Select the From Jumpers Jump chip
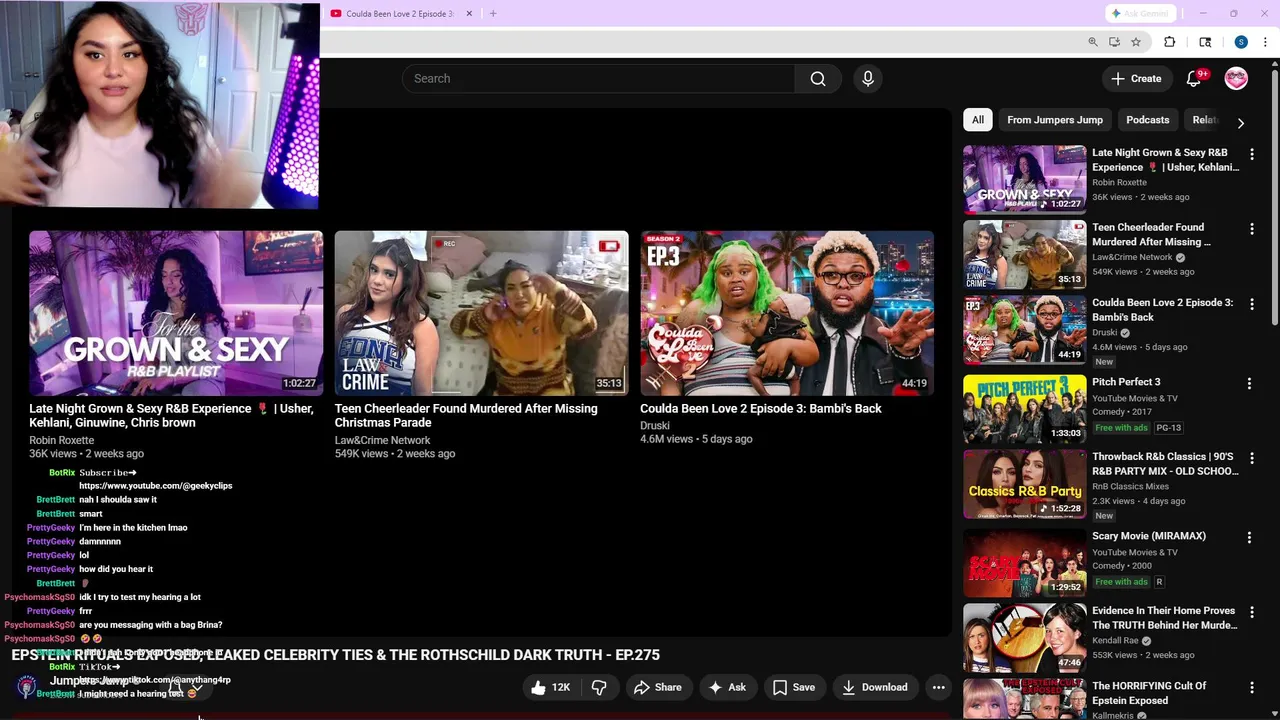 pyautogui.click(x=1055, y=120)
